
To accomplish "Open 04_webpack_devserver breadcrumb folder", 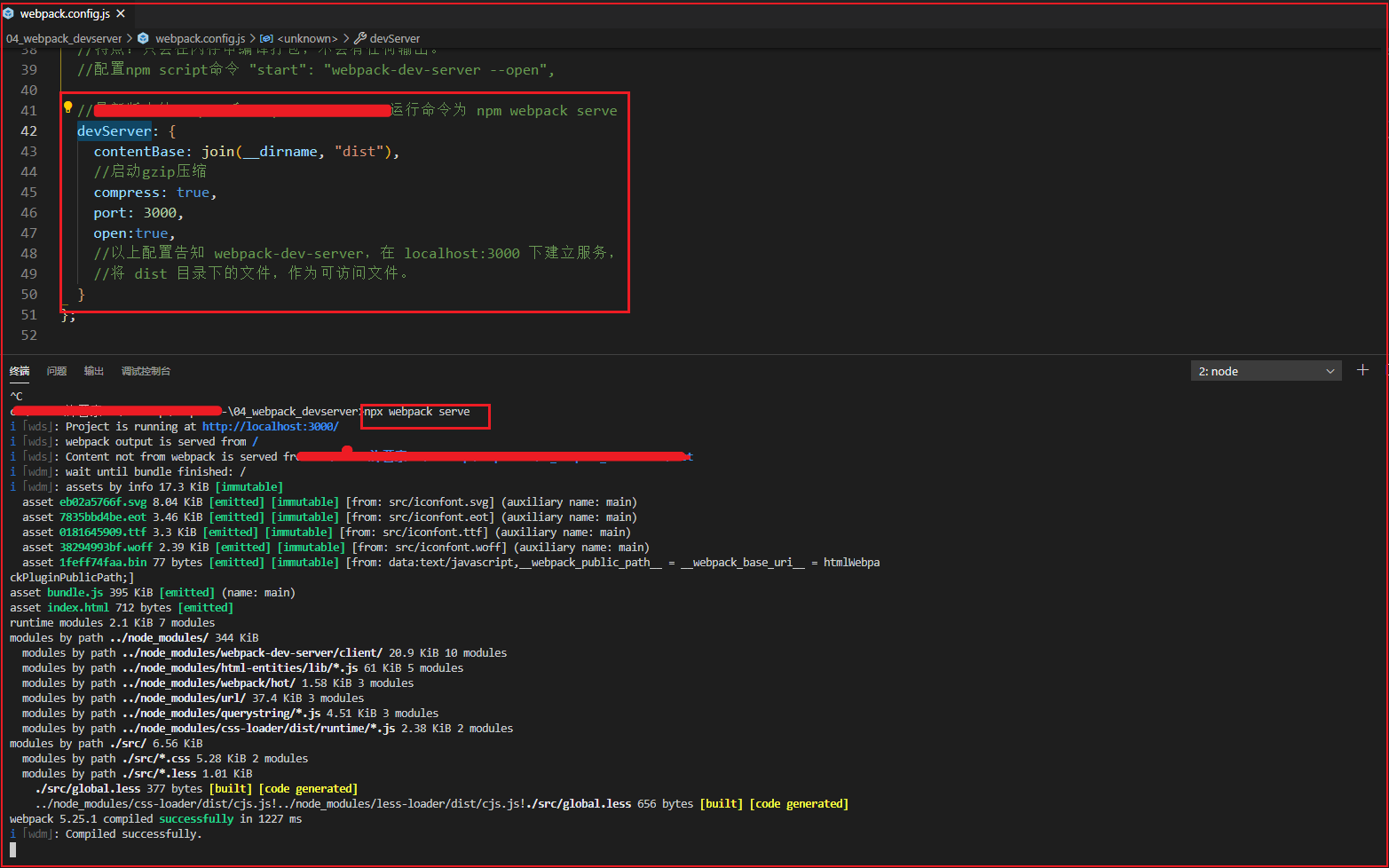I will (64, 38).
